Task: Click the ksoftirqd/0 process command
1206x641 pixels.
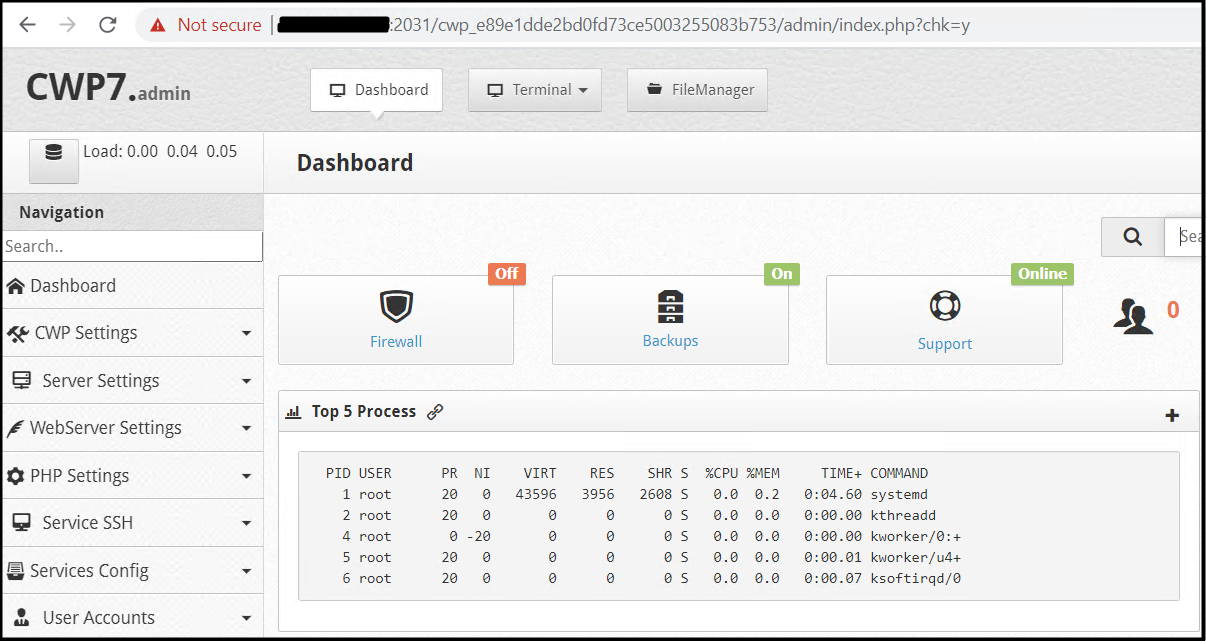Action: (916, 578)
